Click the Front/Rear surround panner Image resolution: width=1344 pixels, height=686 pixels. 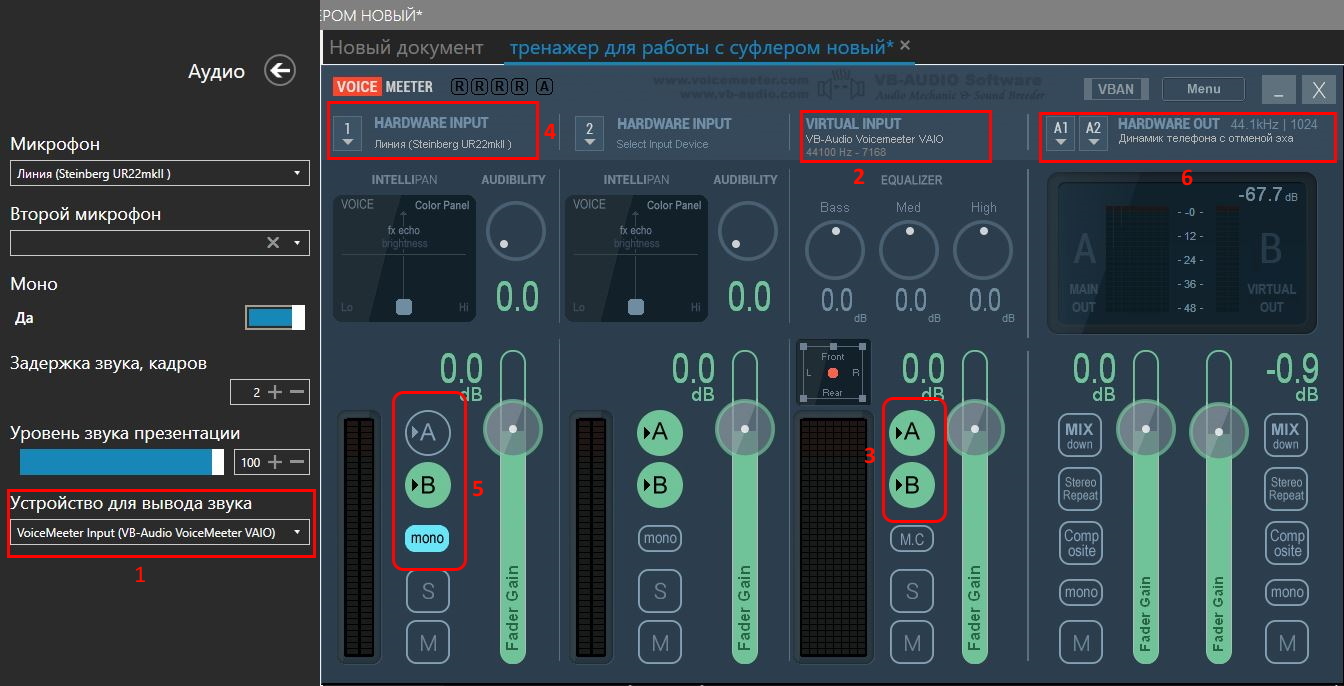click(833, 372)
